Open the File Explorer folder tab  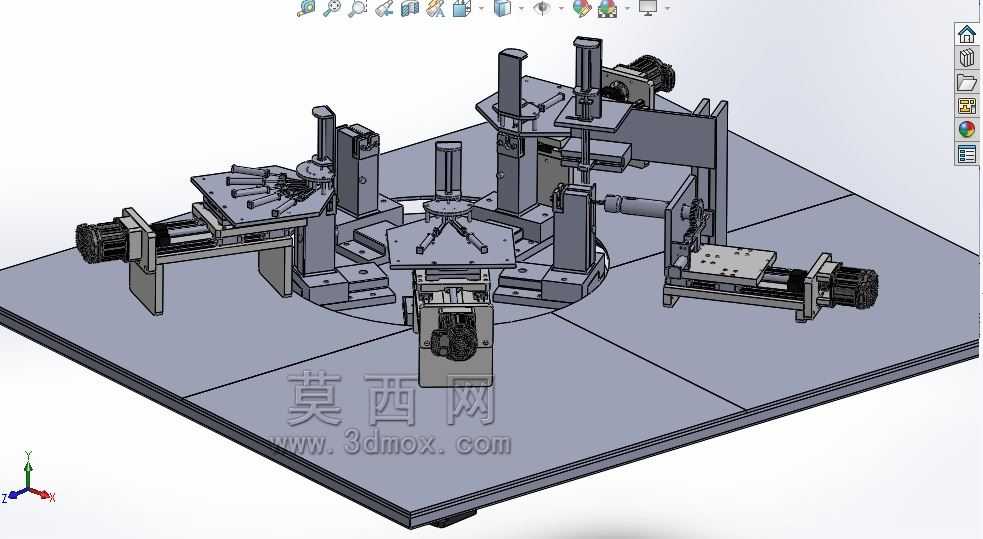(x=967, y=81)
